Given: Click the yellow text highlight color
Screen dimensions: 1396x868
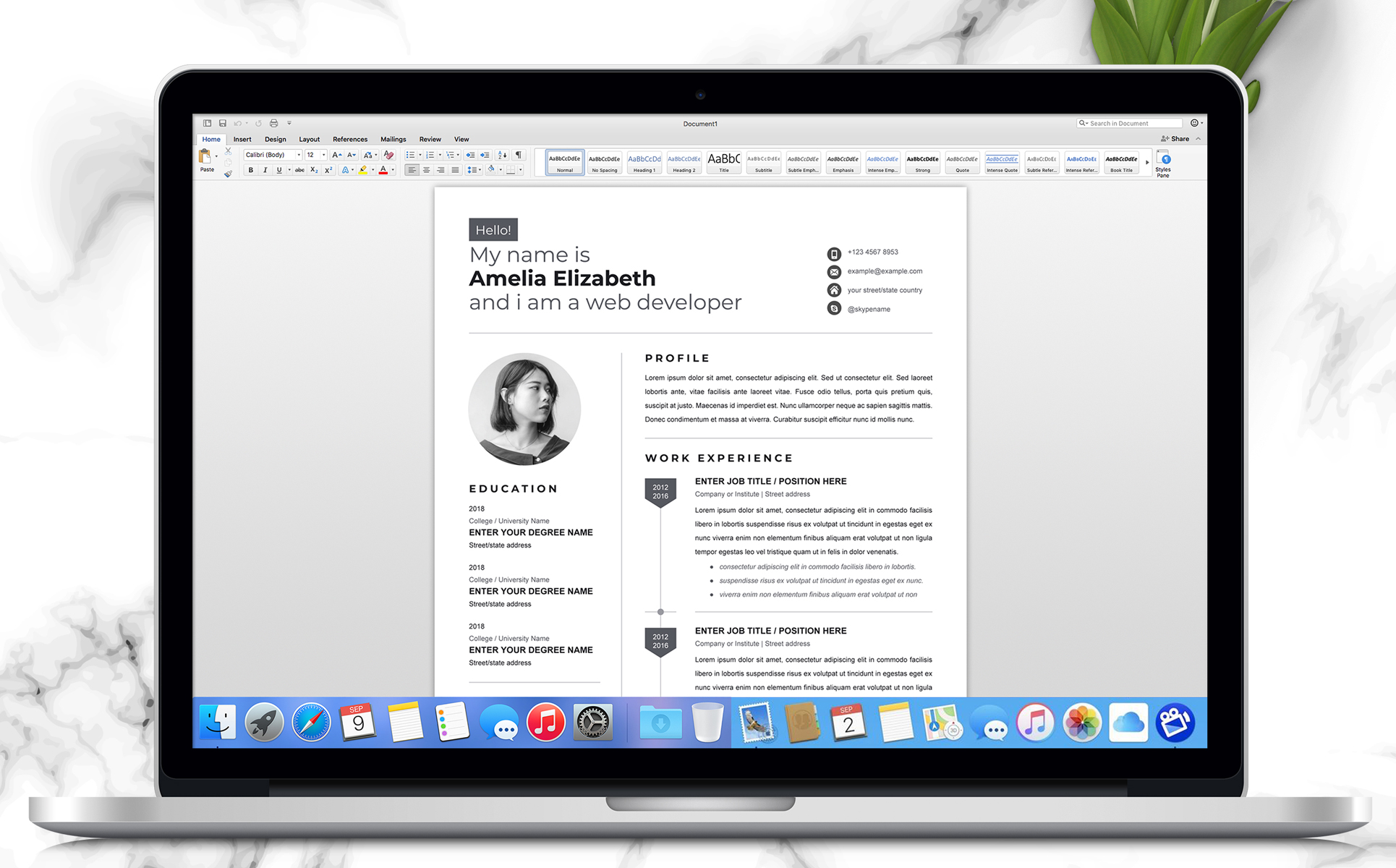Looking at the screenshot, I should coord(363,171).
